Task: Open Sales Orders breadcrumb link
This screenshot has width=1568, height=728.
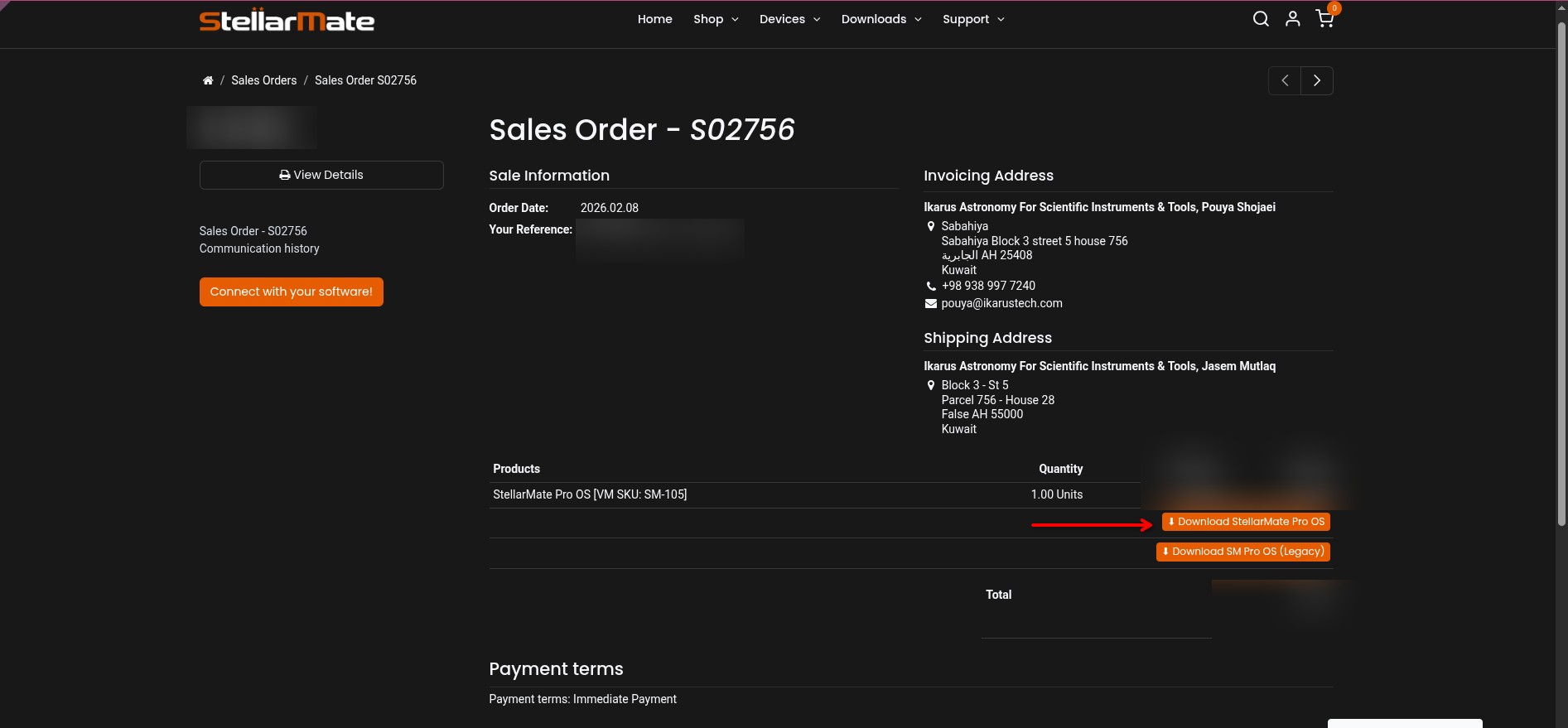Action: tap(264, 80)
